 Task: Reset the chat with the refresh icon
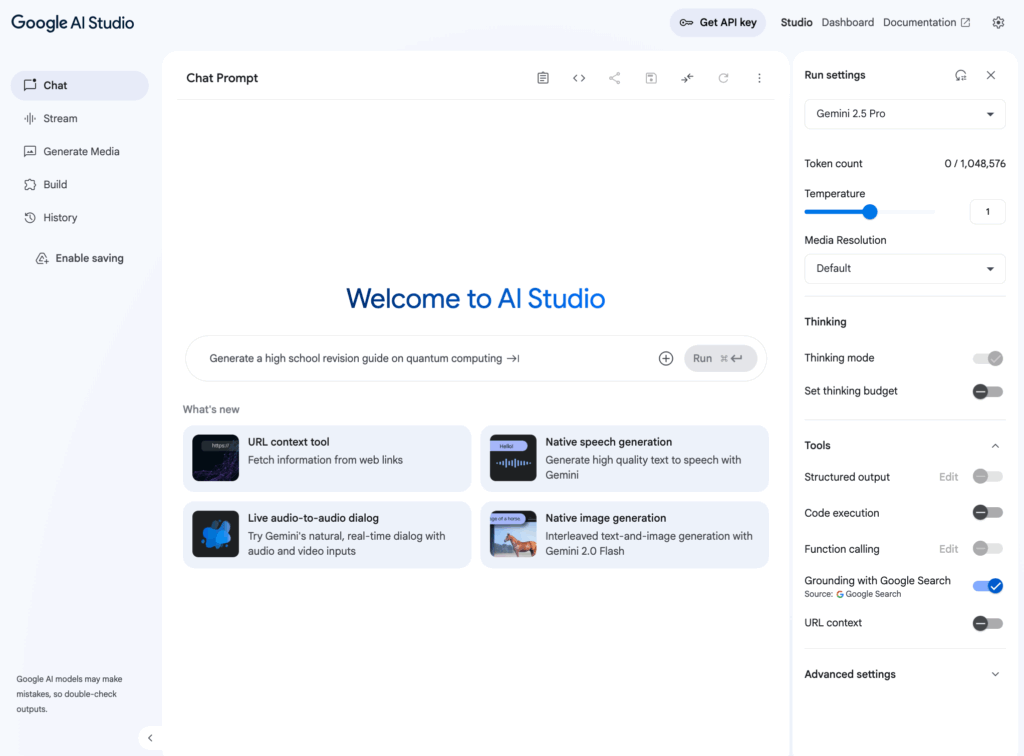point(723,77)
